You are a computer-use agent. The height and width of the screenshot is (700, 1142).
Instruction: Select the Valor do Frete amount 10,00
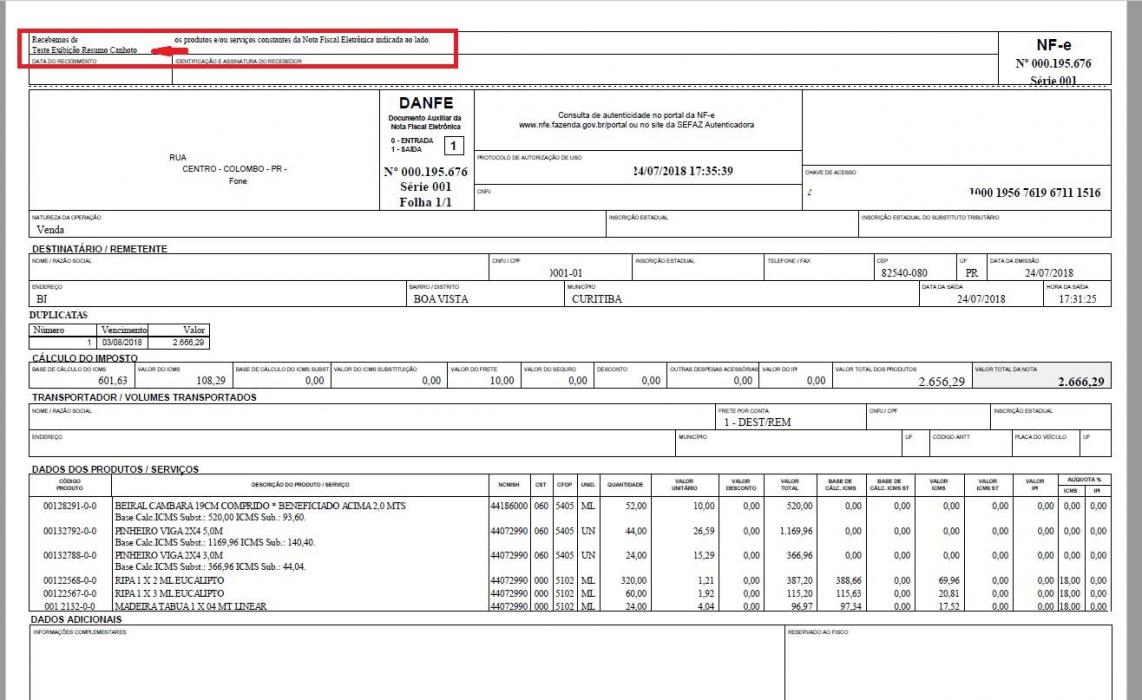tap(502, 380)
